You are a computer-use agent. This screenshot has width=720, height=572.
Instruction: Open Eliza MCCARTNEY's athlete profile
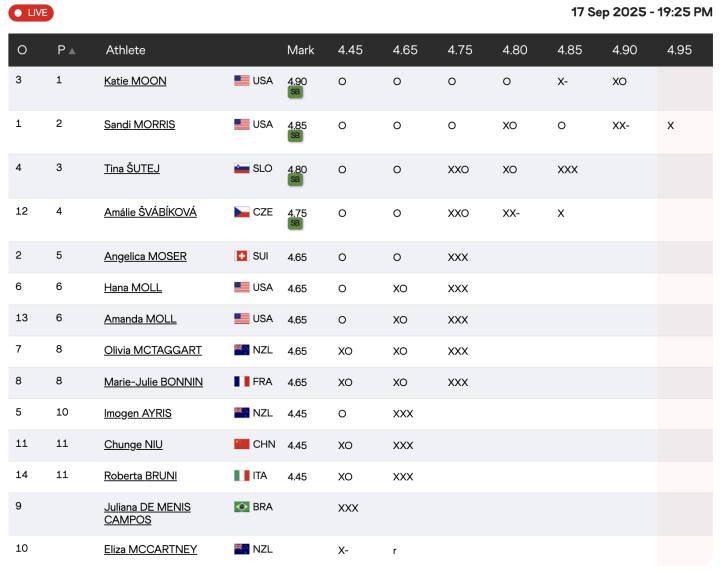tap(150, 550)
